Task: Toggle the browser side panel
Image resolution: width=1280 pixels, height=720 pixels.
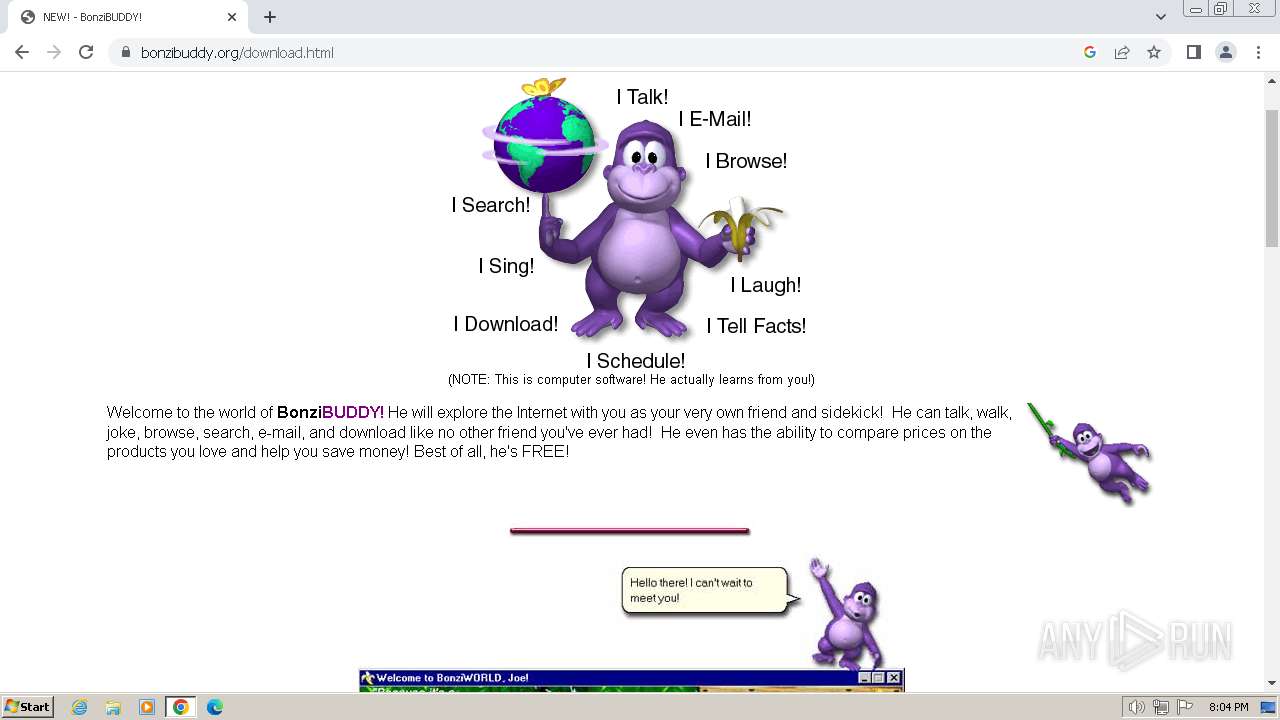Action: (1193, 52)
